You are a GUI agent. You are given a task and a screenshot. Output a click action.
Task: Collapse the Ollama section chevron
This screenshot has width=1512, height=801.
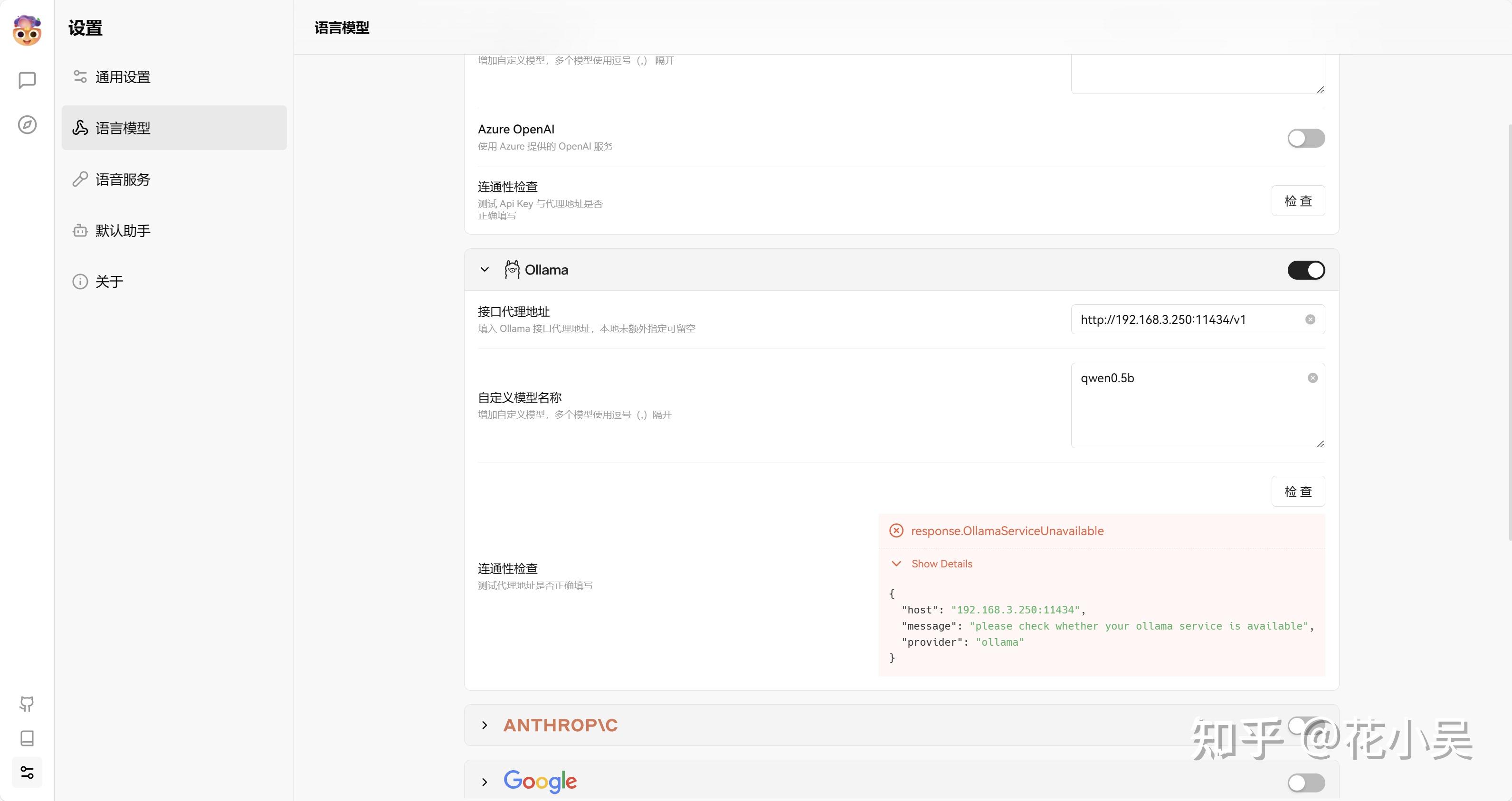coord(484,270)
